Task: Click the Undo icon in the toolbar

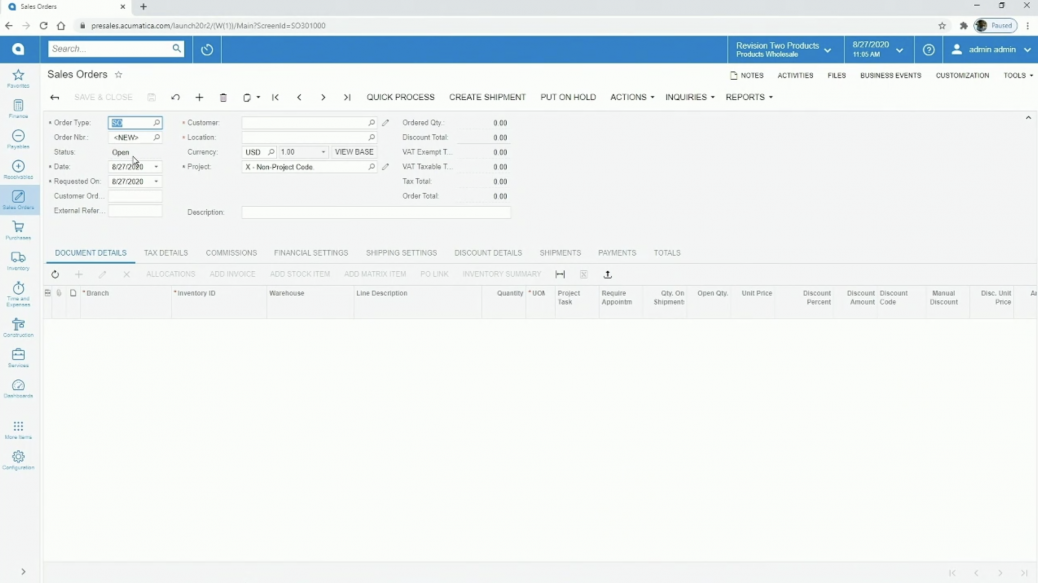Action: (176, 97)
